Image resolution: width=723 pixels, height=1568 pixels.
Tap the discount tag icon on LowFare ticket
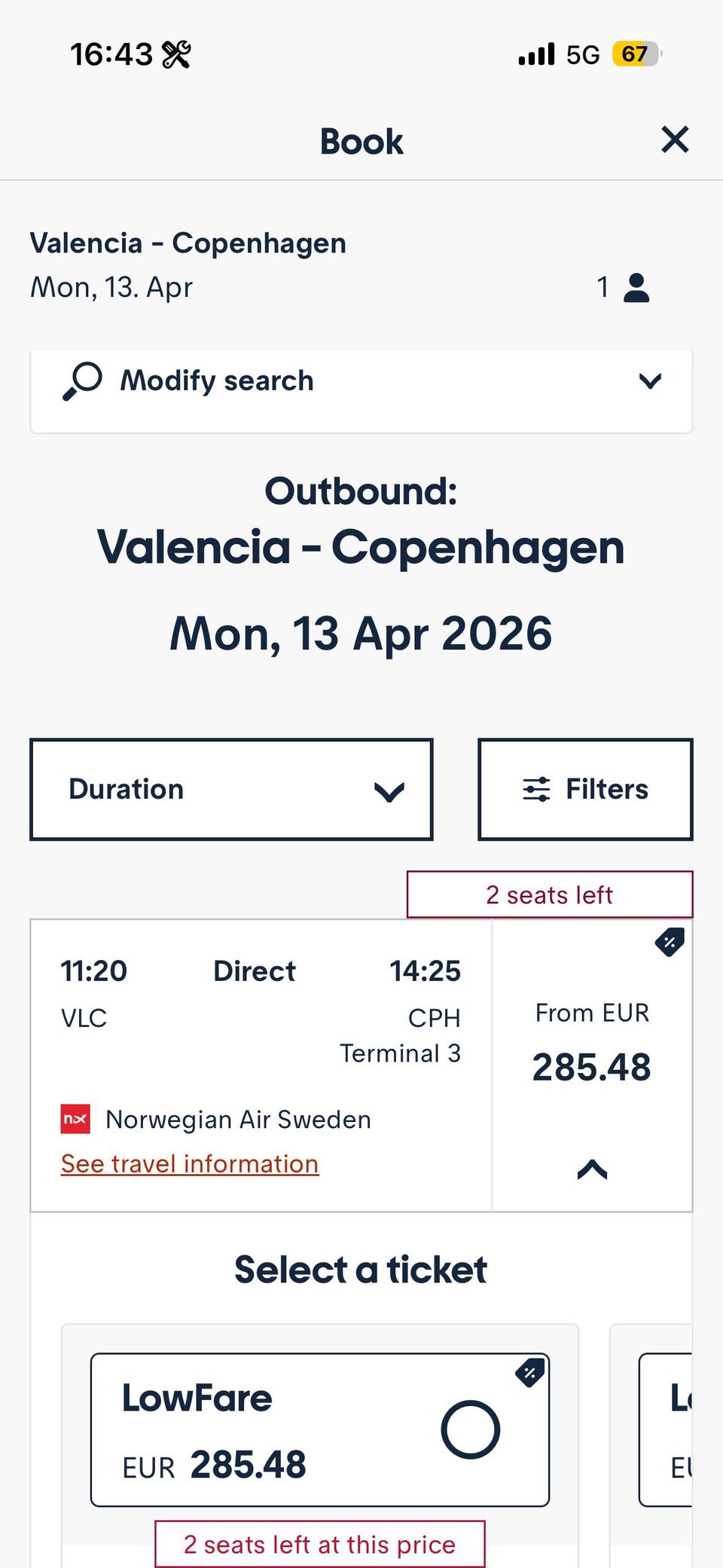pos(530,1373)
